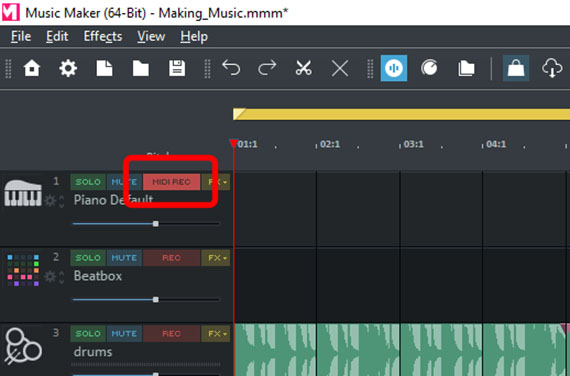This screenshot has height=376, width=570.
Task: Open Piano Default track gear settings
Action: tap(50, 201)
